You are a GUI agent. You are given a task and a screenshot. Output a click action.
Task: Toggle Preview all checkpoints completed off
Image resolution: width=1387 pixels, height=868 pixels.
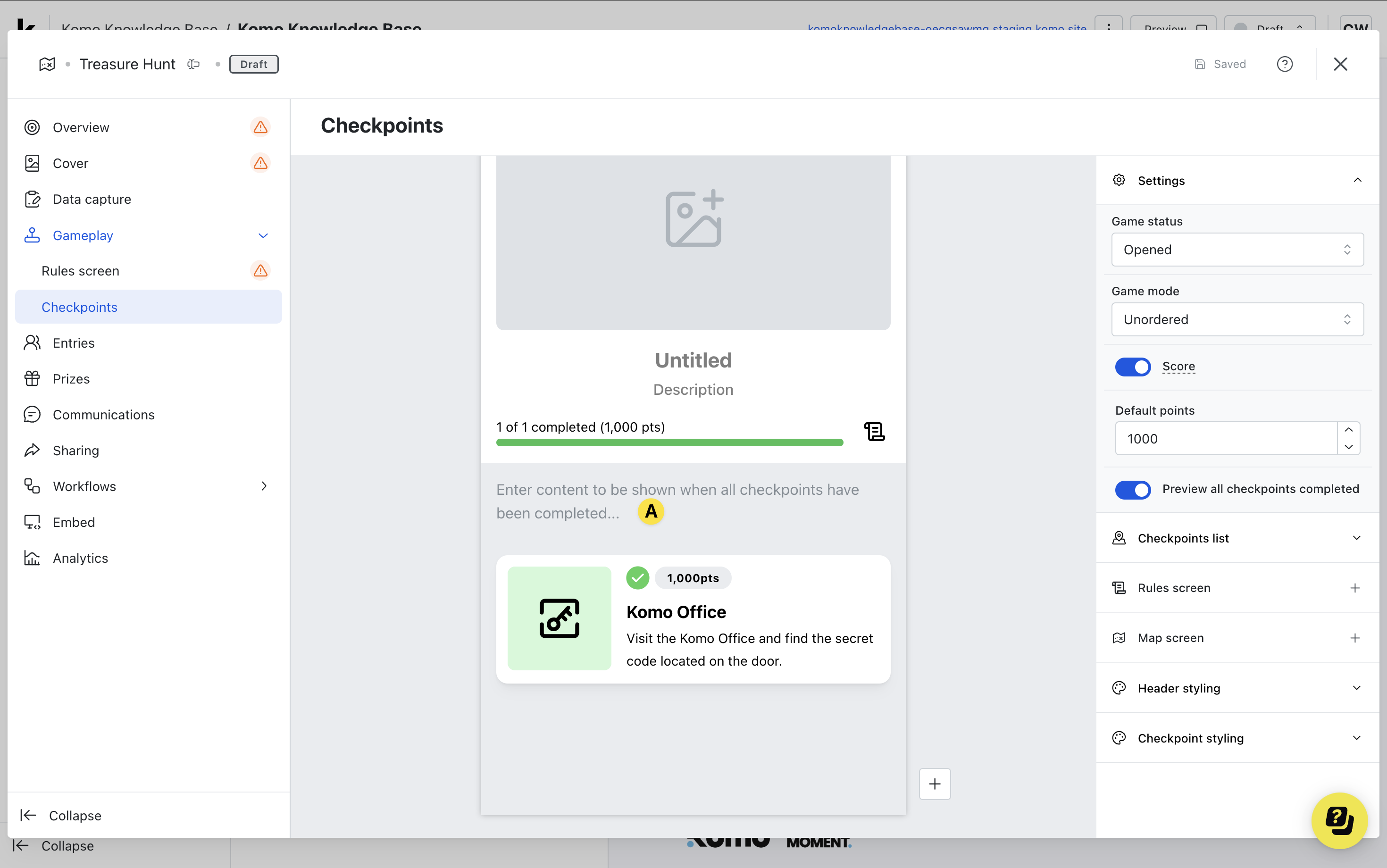tap(1132, 489)
